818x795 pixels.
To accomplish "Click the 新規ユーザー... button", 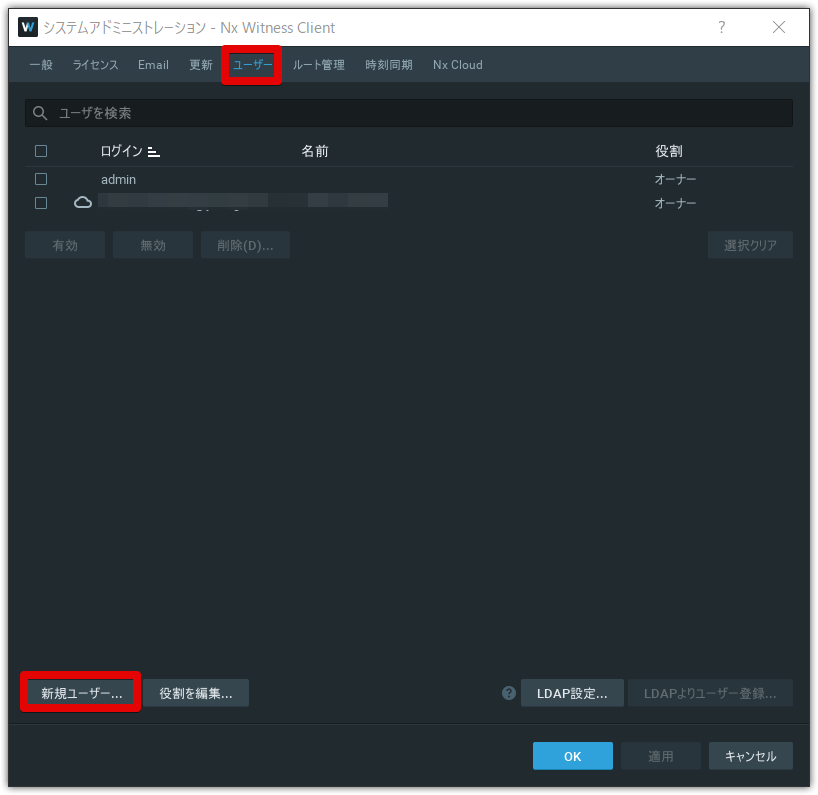I will [x=81, y=693].
